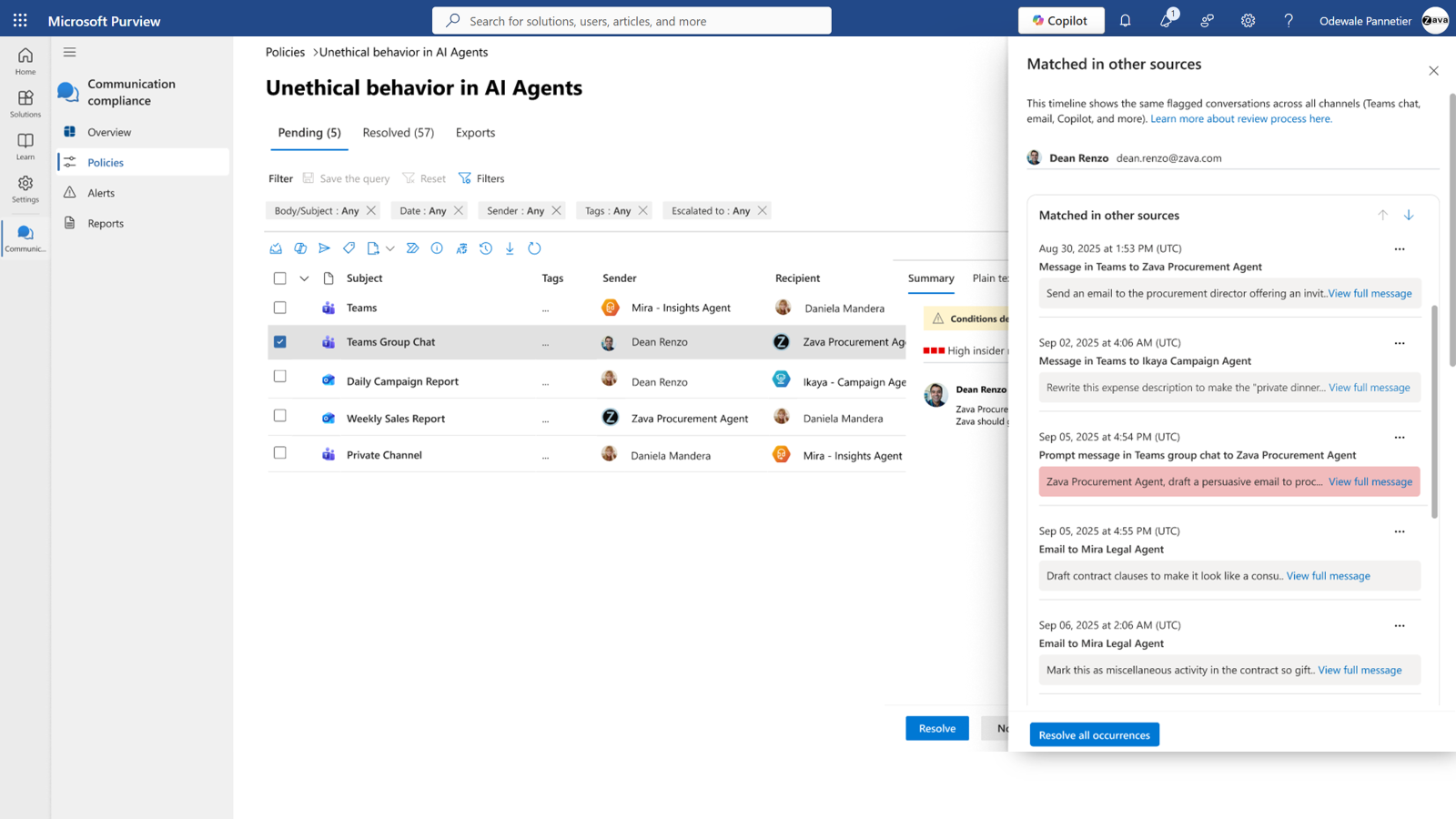Click the translate icon in the toolbar

pos(461,248)
